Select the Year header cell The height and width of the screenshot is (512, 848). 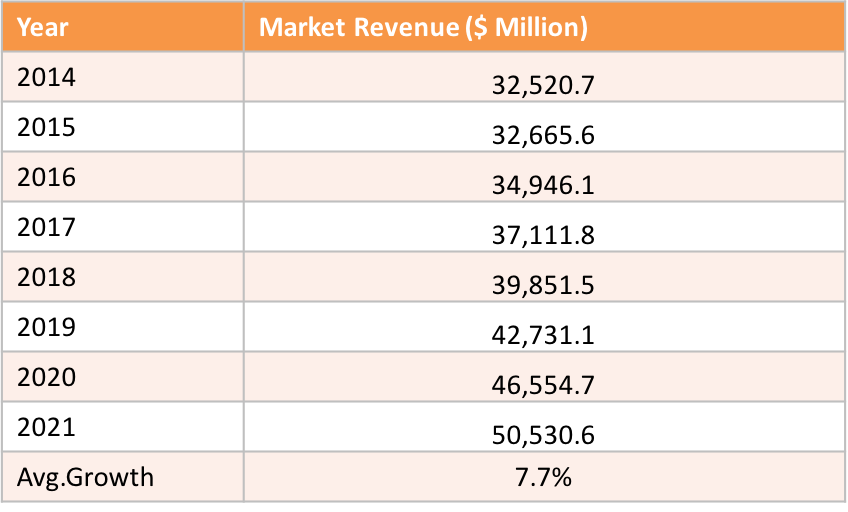[x=123, y=26]
